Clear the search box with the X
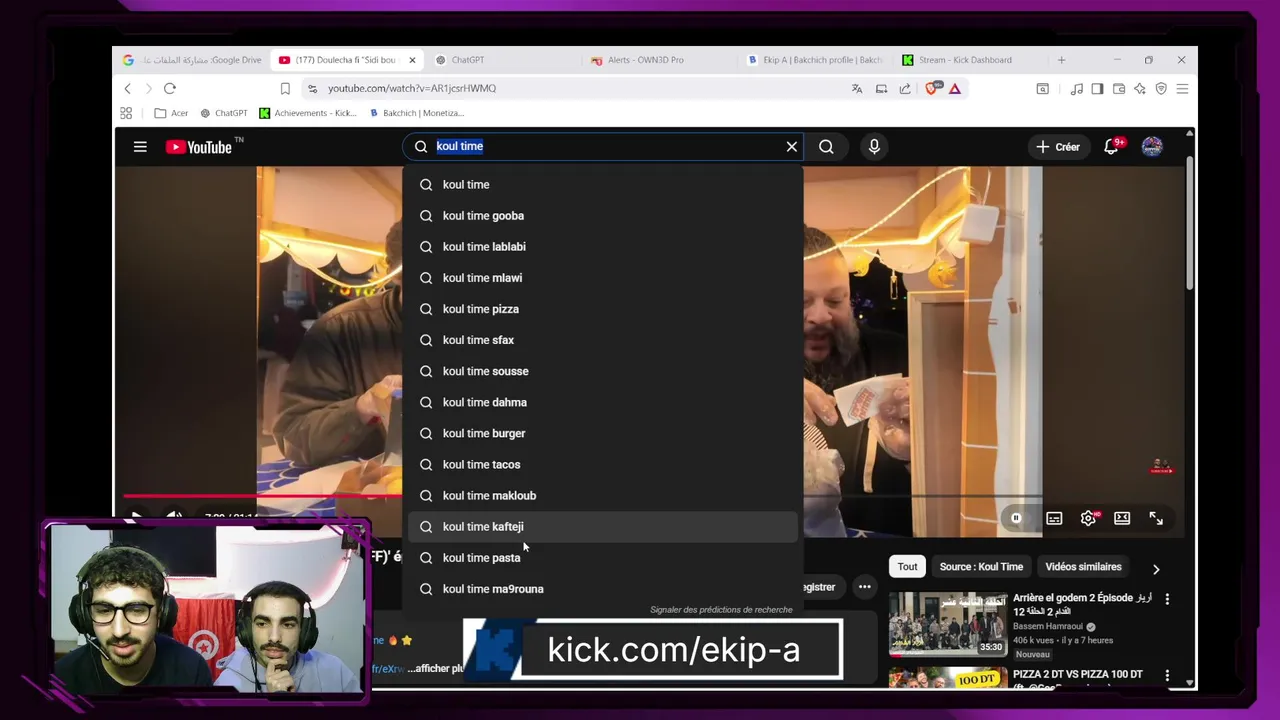The image size is (1280, 720). 791,147
